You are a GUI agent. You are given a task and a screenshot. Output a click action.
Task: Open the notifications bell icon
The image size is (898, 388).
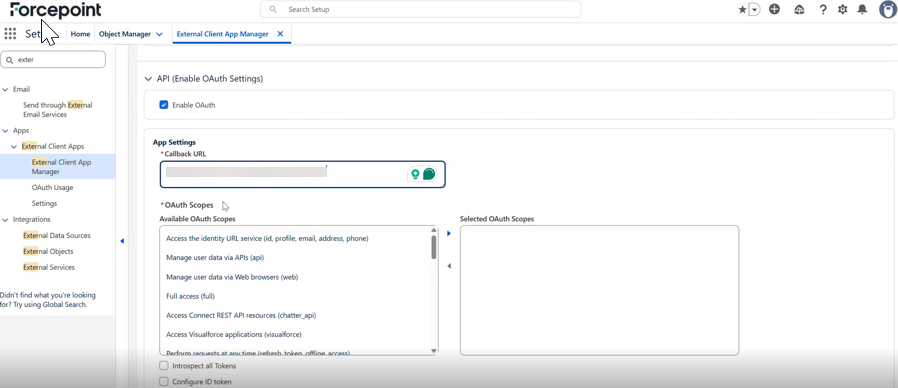862,9
